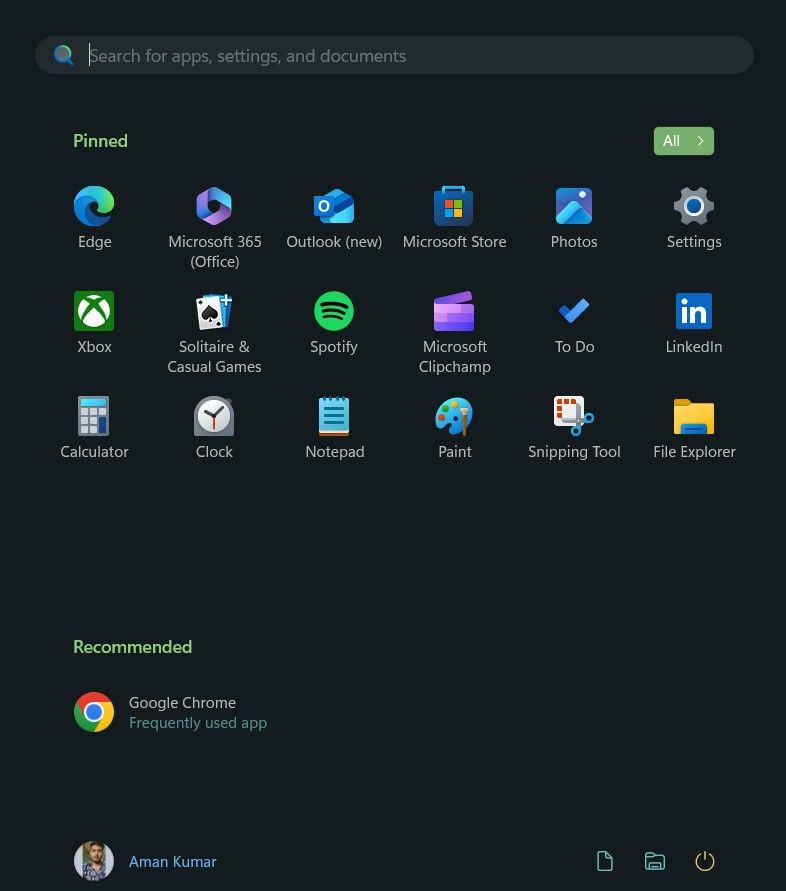The image size is (786, 891).
Task: Click the Power button icon
Action: 705,861
